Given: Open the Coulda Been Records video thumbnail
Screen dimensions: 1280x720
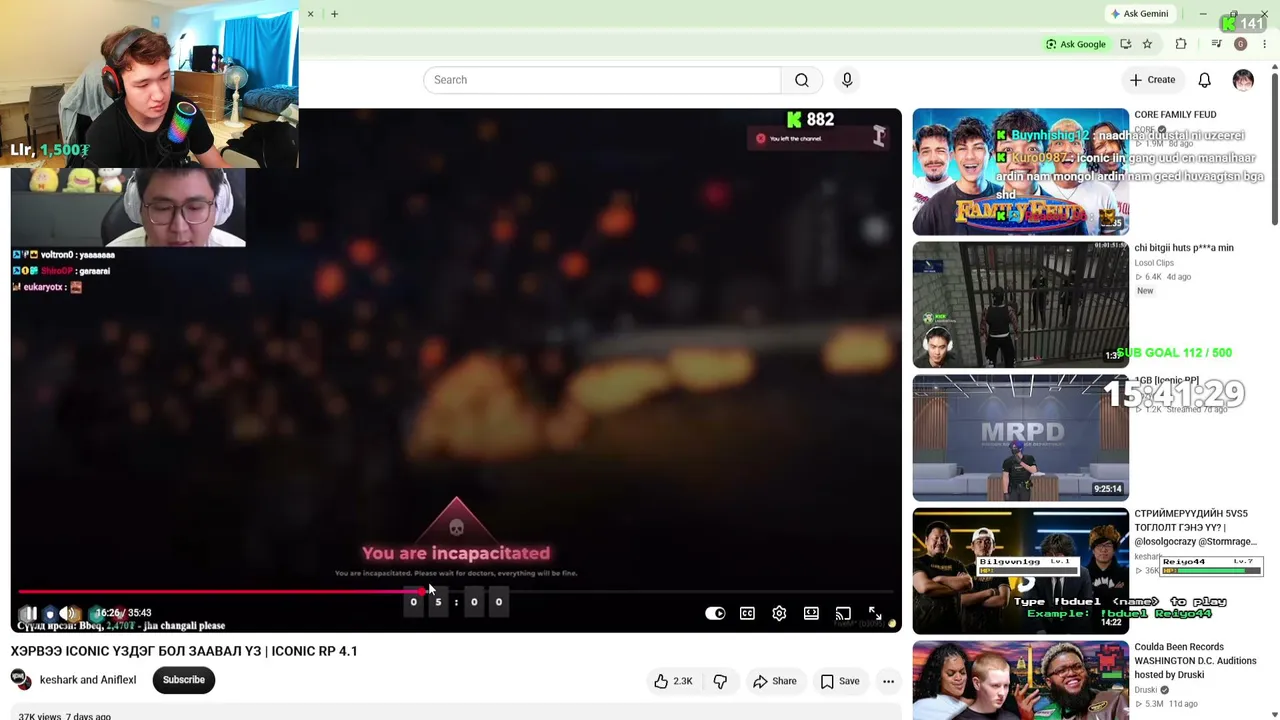Looking at the screenshot, I should 1020,680.
